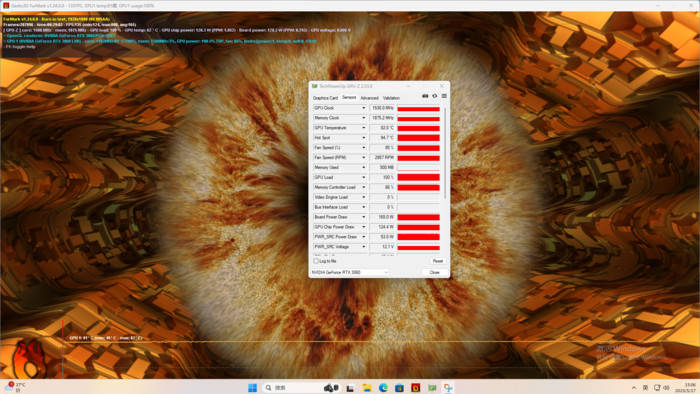Click the GPU-Z sensor list scrollbar
The width and height of the screenshot is (700, 394).
[445, 154]
